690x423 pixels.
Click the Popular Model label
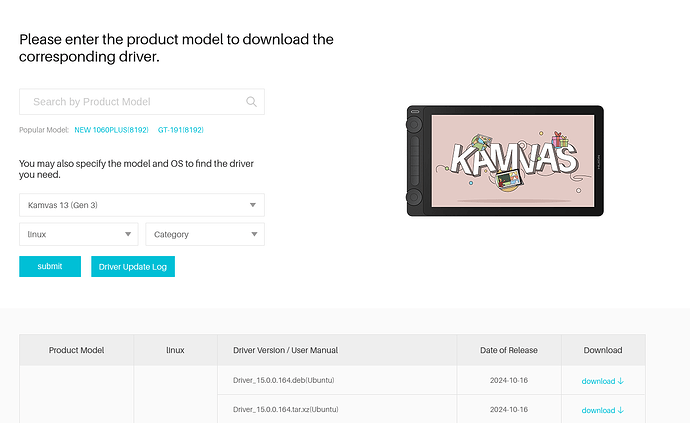(x=44, y=130)
